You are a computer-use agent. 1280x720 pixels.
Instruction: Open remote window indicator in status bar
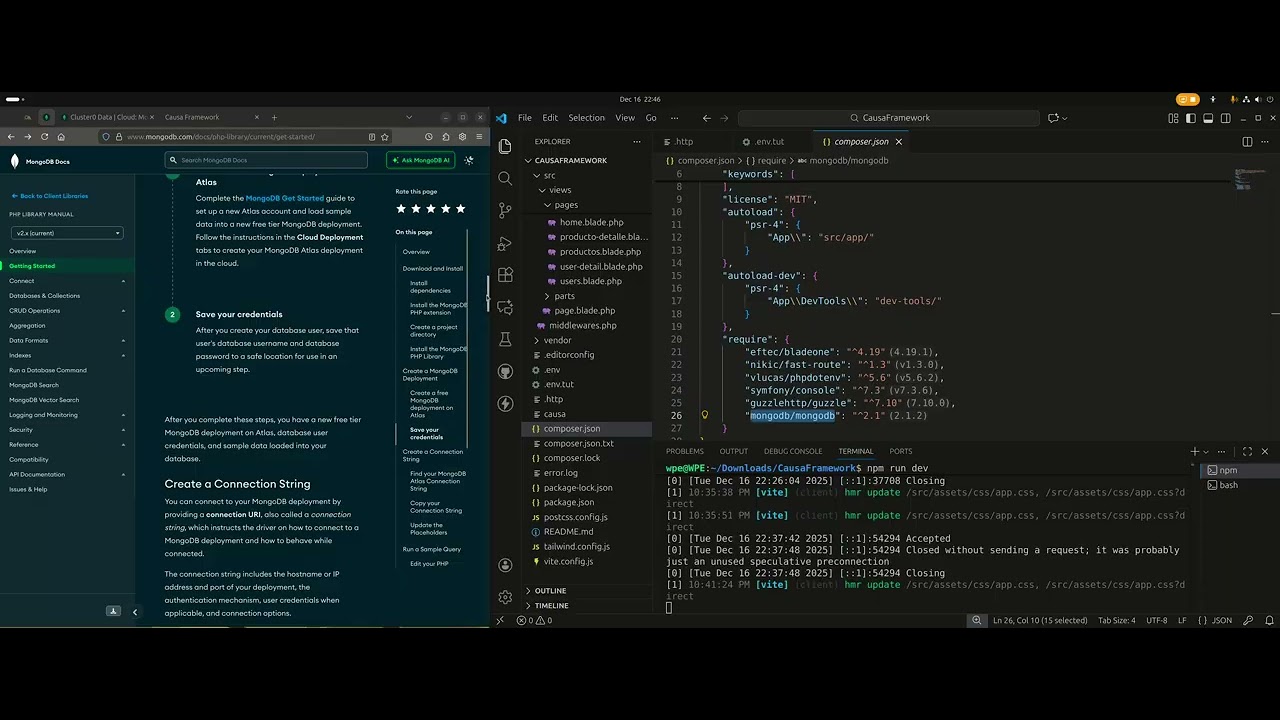coord(500,620)
